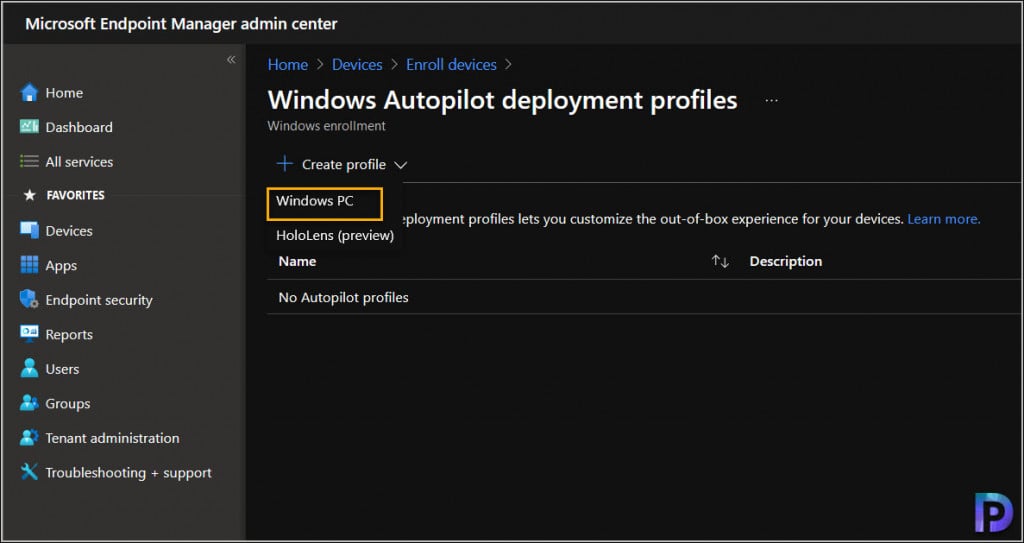Click the Groups people icon
Viewport: 1024px width, 543px height.
tap(29, 403)
